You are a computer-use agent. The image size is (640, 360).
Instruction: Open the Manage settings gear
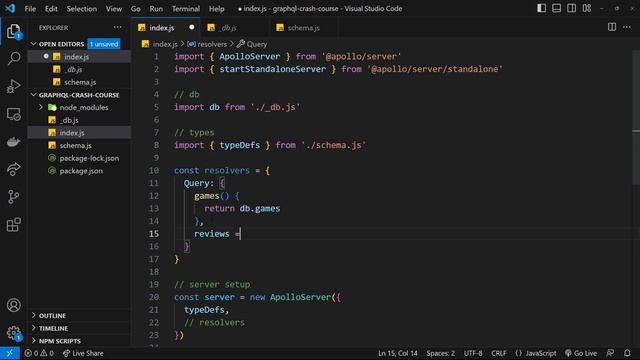click(13, 333)
